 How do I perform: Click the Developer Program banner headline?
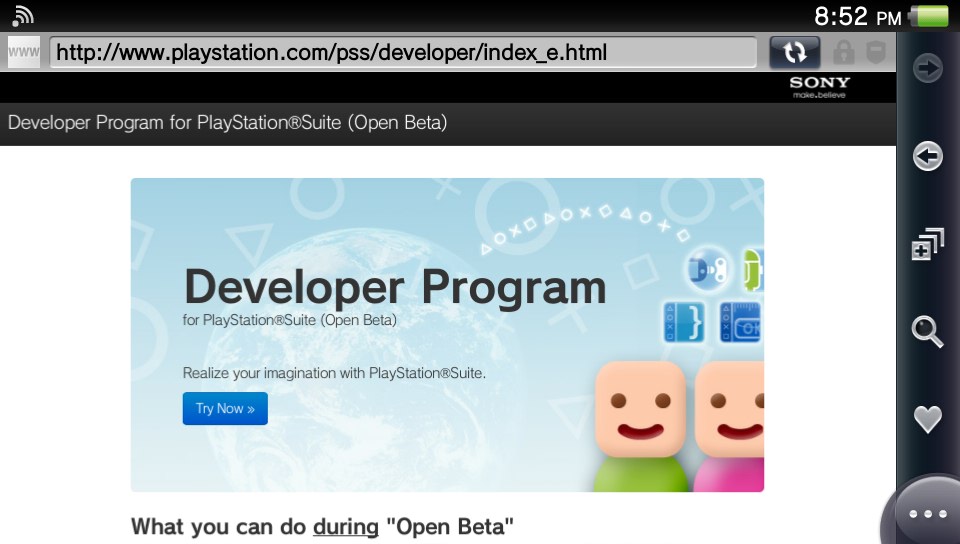395,287
